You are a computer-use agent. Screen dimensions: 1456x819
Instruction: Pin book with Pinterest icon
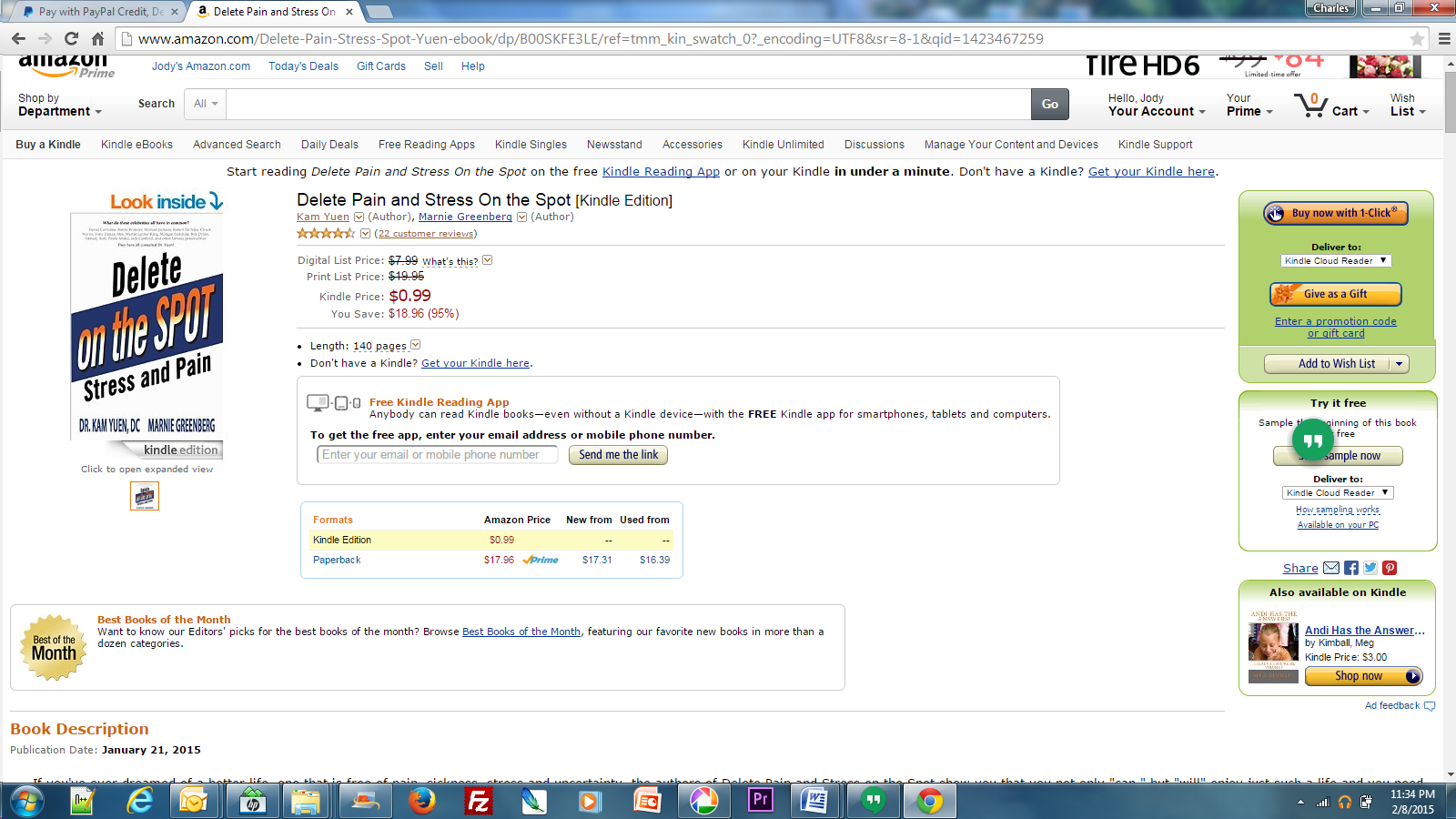tap(1390, 568)
